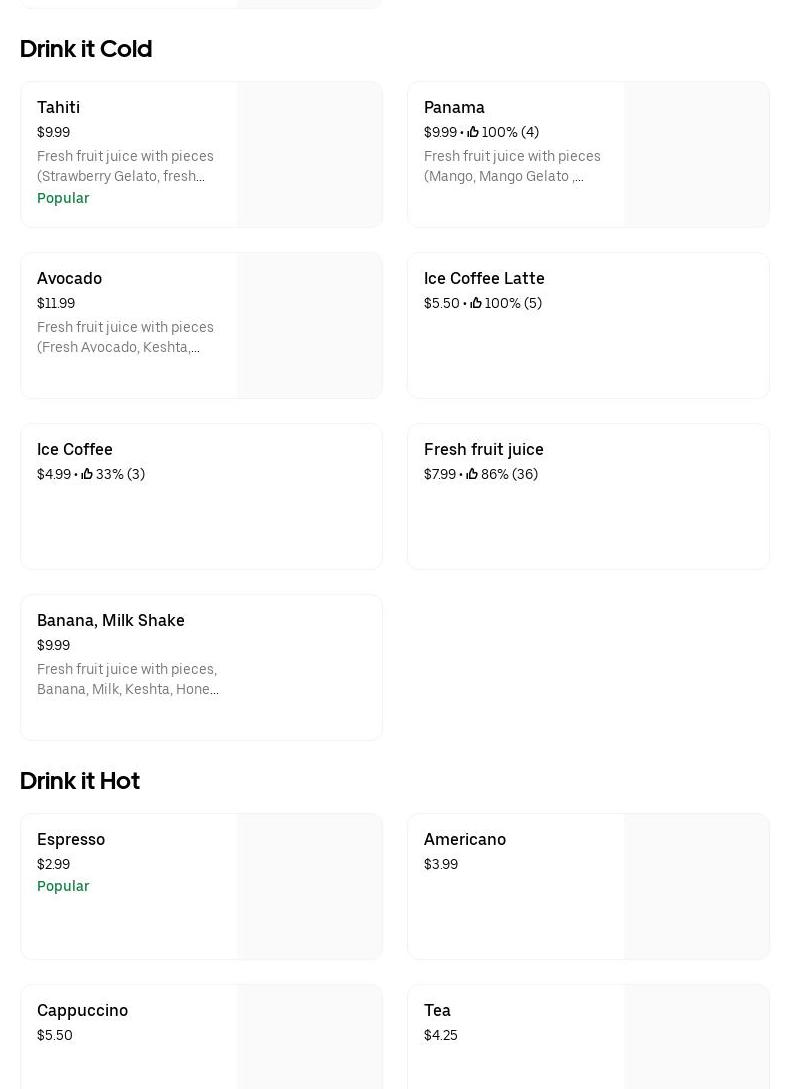Select the Tea item

tap(437, 1010)
